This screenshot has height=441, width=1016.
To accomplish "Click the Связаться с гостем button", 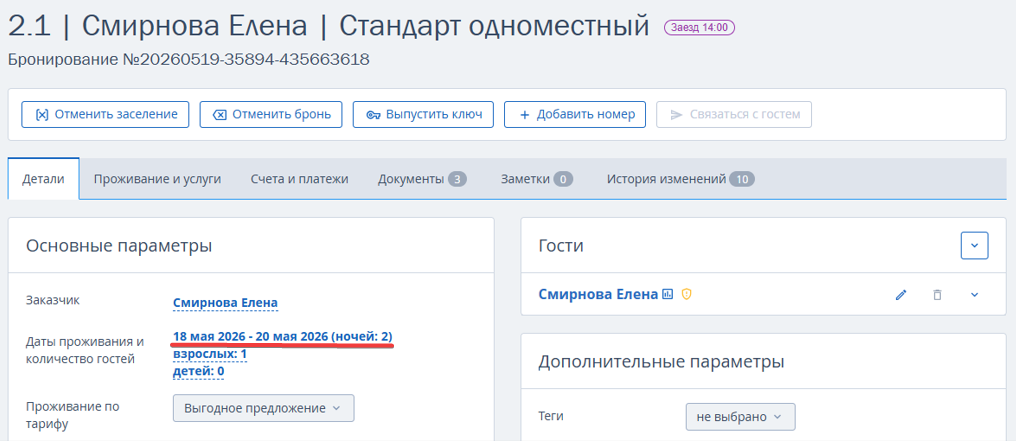I will [x=734, y=115].
